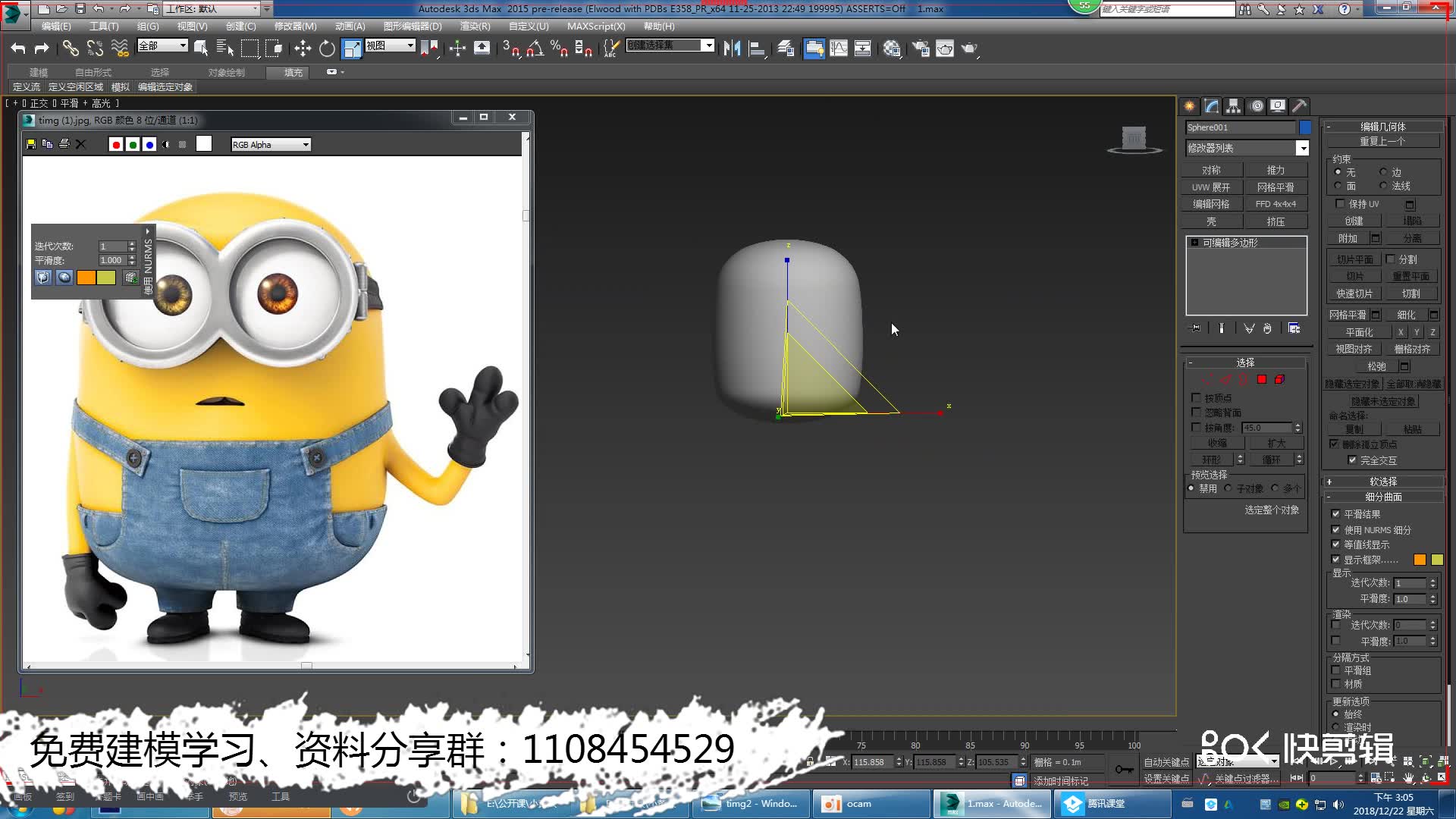Viewport: 1456px width, 819px height.
Task: Save image icon in timg viewer window
Action: tap(31, 144)
